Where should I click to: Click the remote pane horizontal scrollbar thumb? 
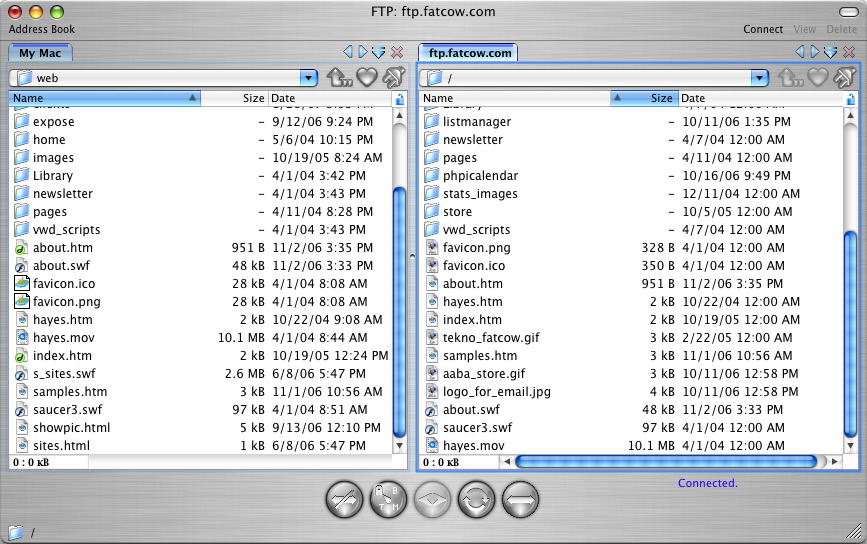pyautogui.click(x=666, y=461)
